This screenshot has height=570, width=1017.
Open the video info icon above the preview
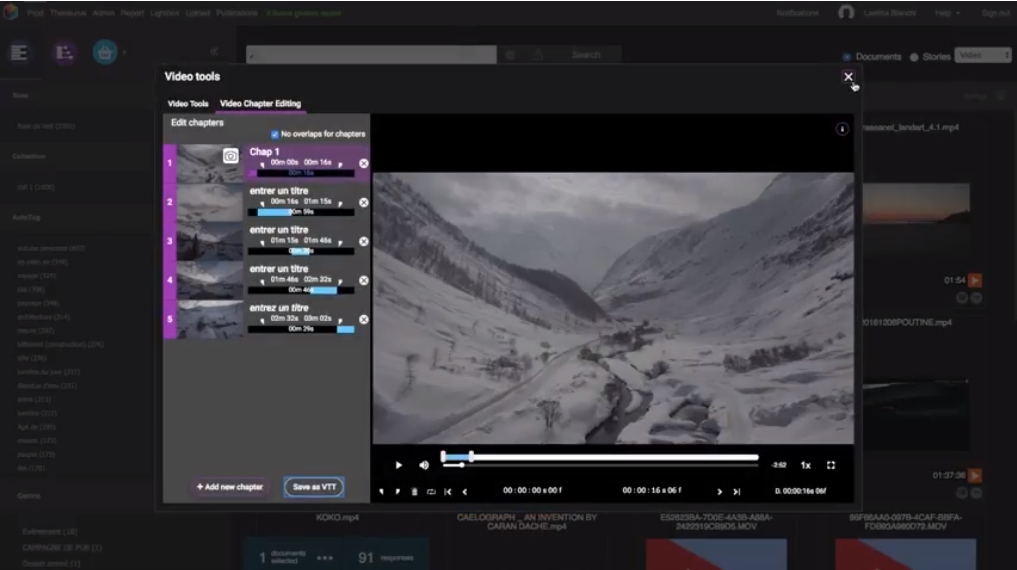click(x=842, y=129)
